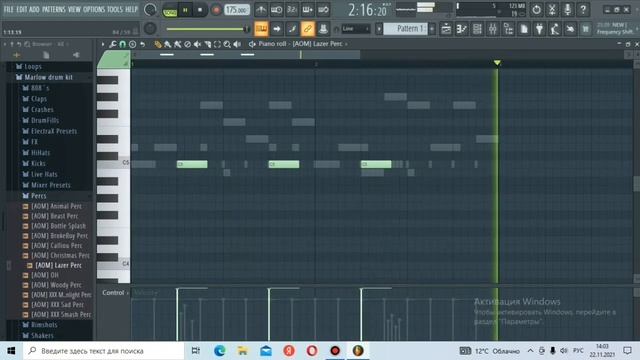Click the song position slider
This screenshot has width=640, height=360.
[x=208, y=29]
